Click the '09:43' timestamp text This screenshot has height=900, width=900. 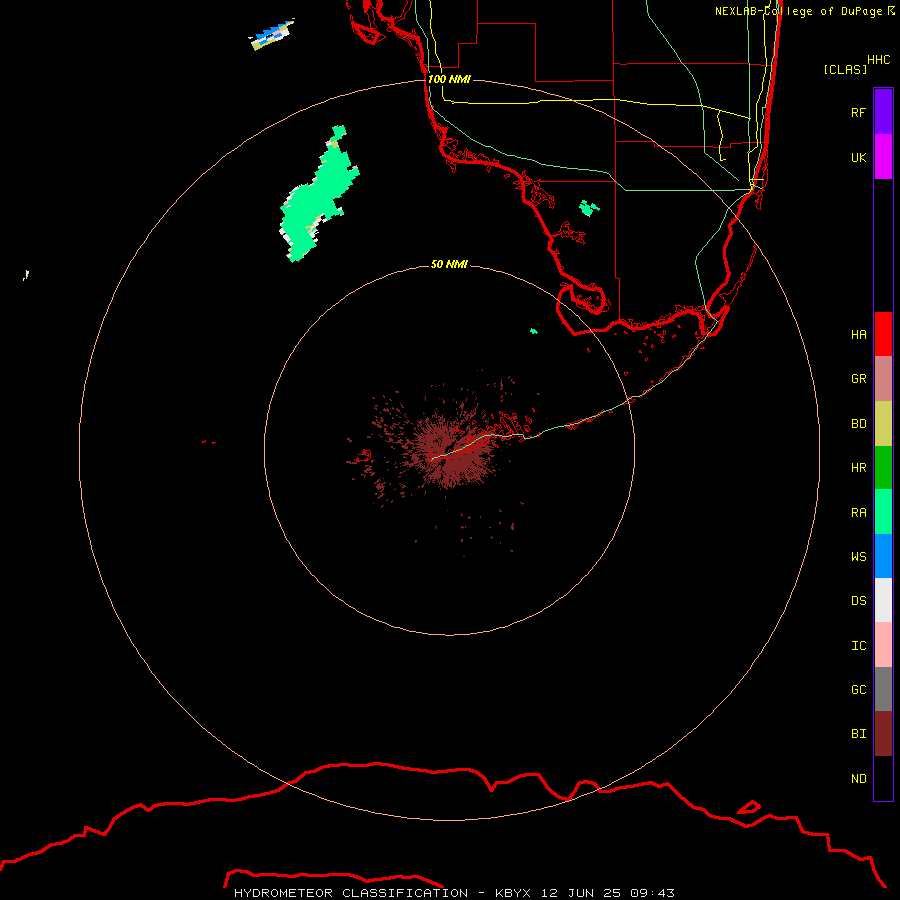click(652, 893)
